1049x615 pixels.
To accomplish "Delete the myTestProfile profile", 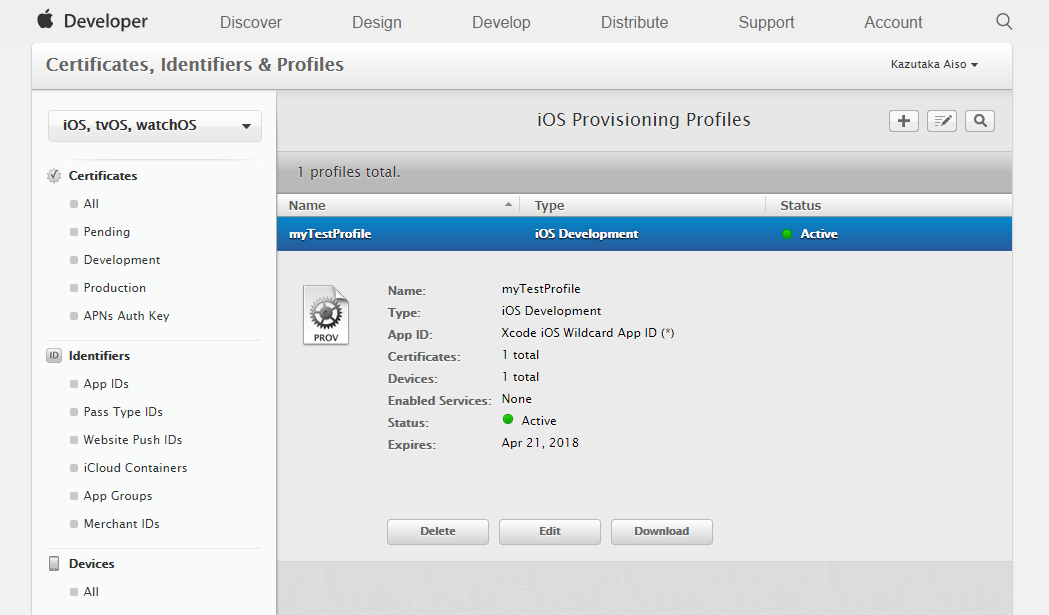I will (x=438, y=531).
